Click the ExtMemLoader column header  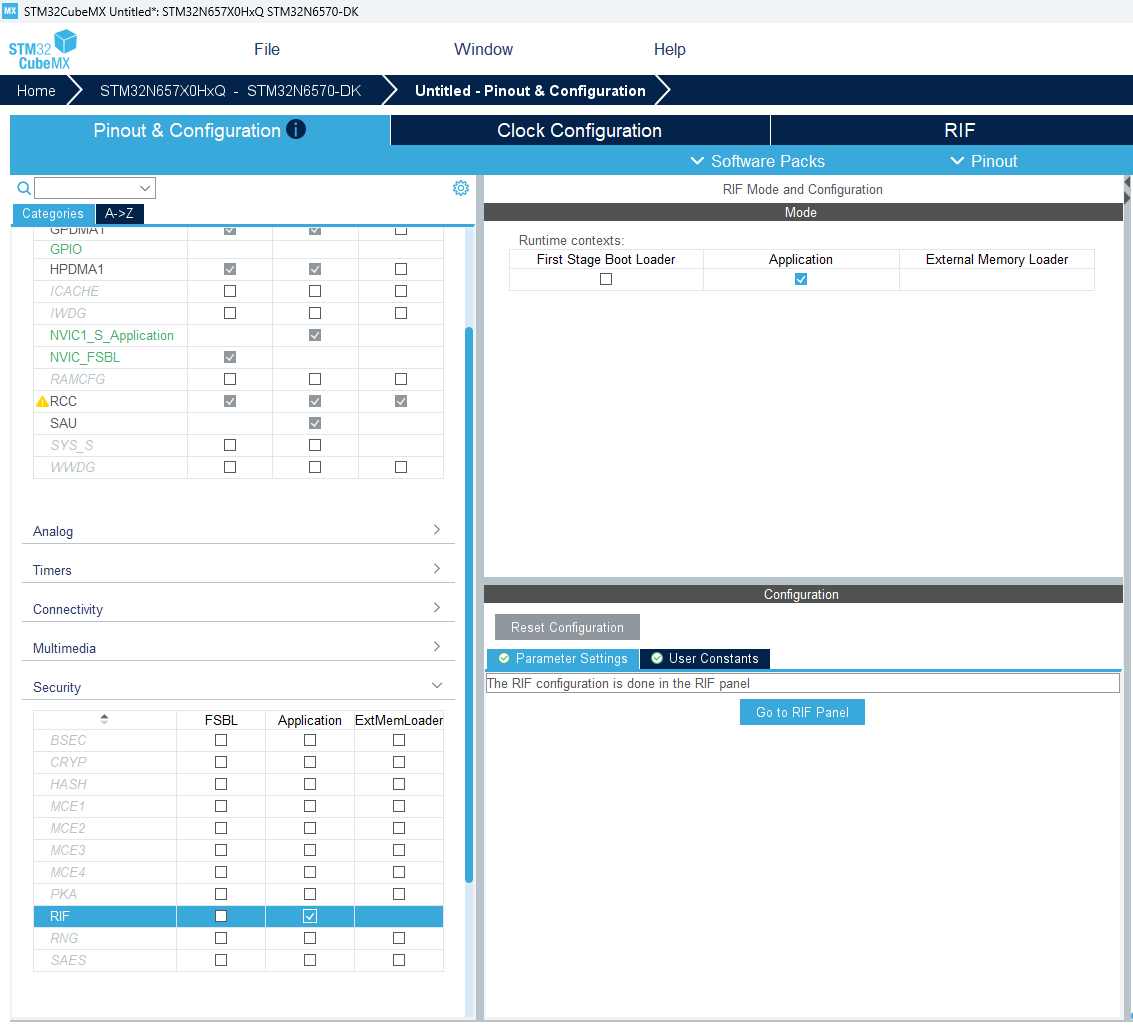399,721
